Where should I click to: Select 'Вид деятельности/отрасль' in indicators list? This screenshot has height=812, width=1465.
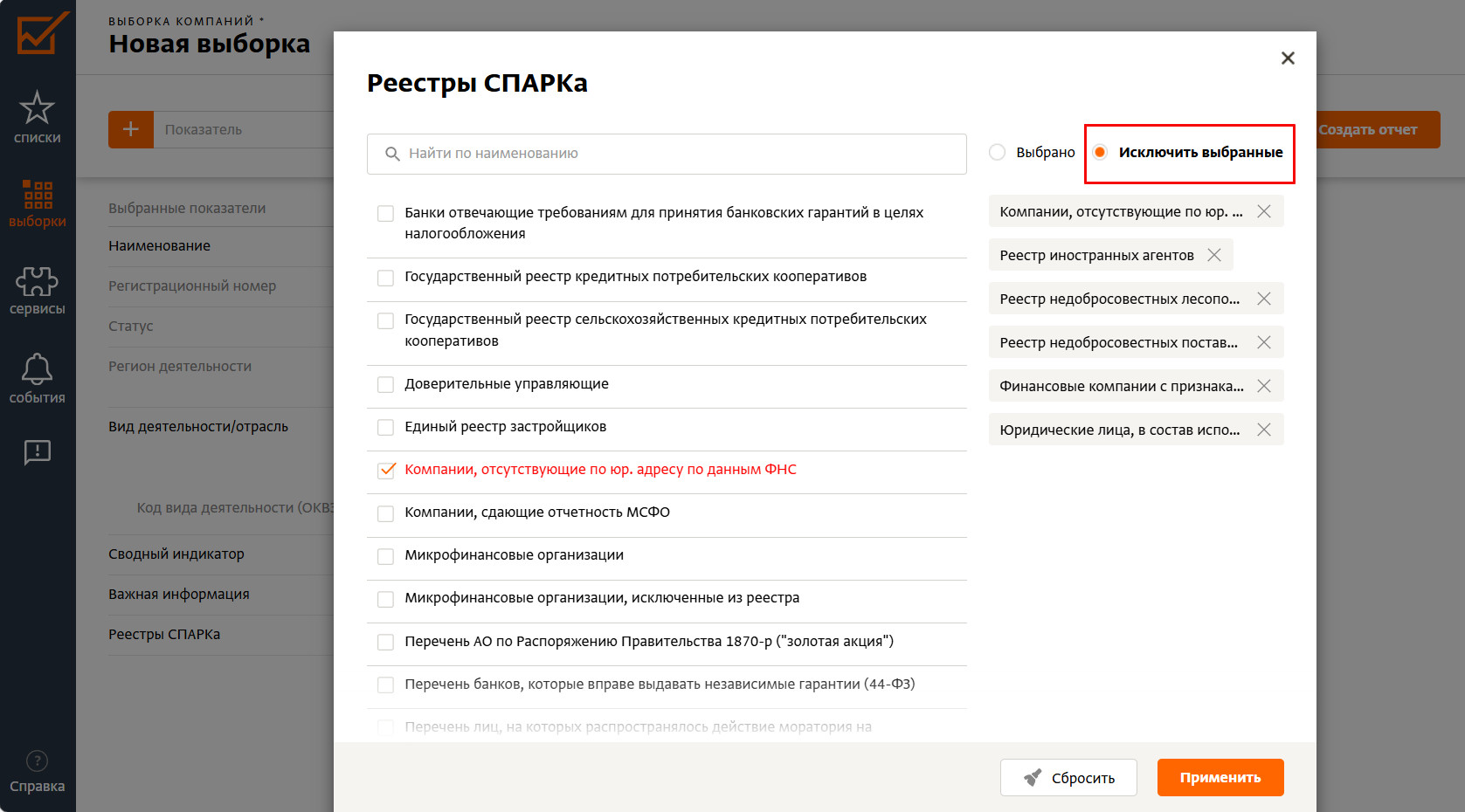pos(198,426)
